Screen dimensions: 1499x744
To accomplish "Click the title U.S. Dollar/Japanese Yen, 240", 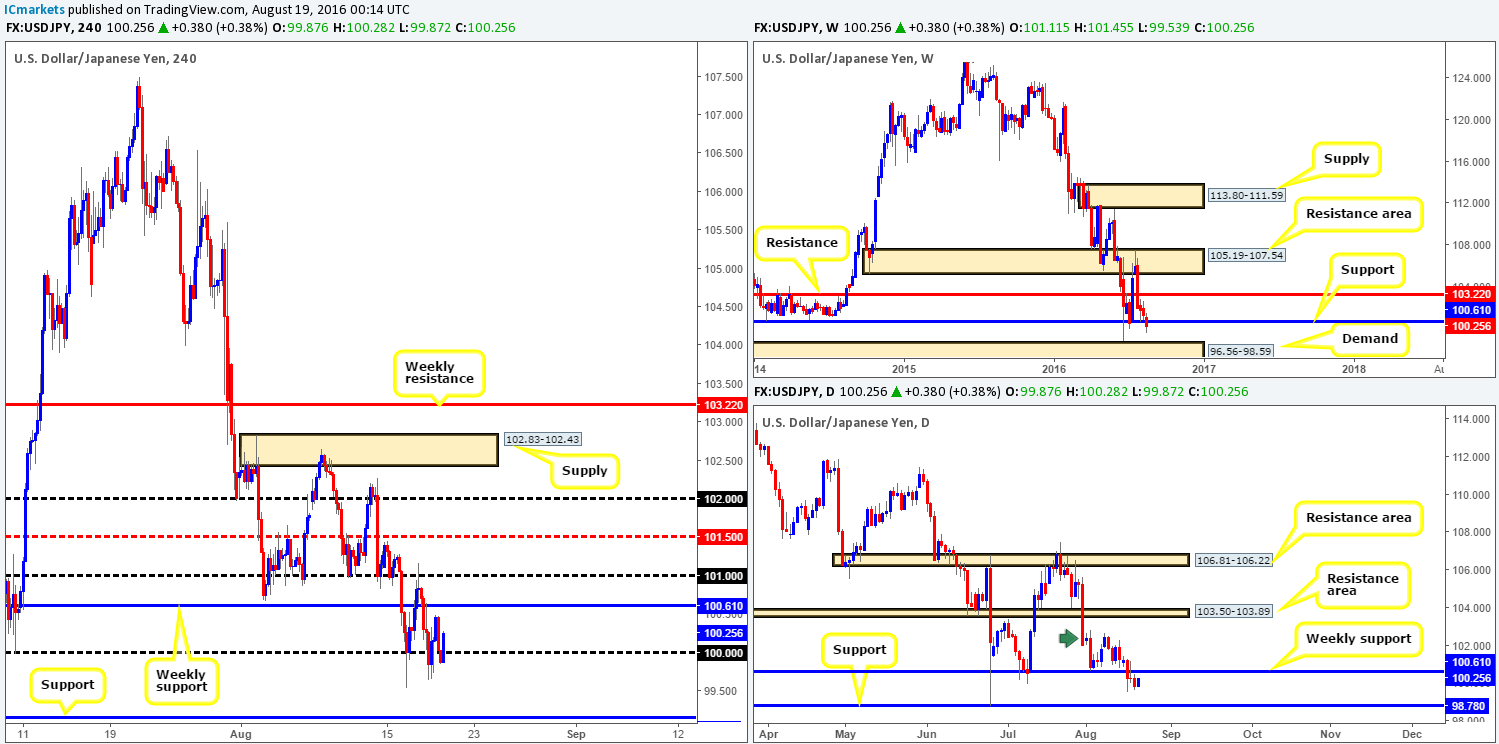I will click(x=105, y=58).
